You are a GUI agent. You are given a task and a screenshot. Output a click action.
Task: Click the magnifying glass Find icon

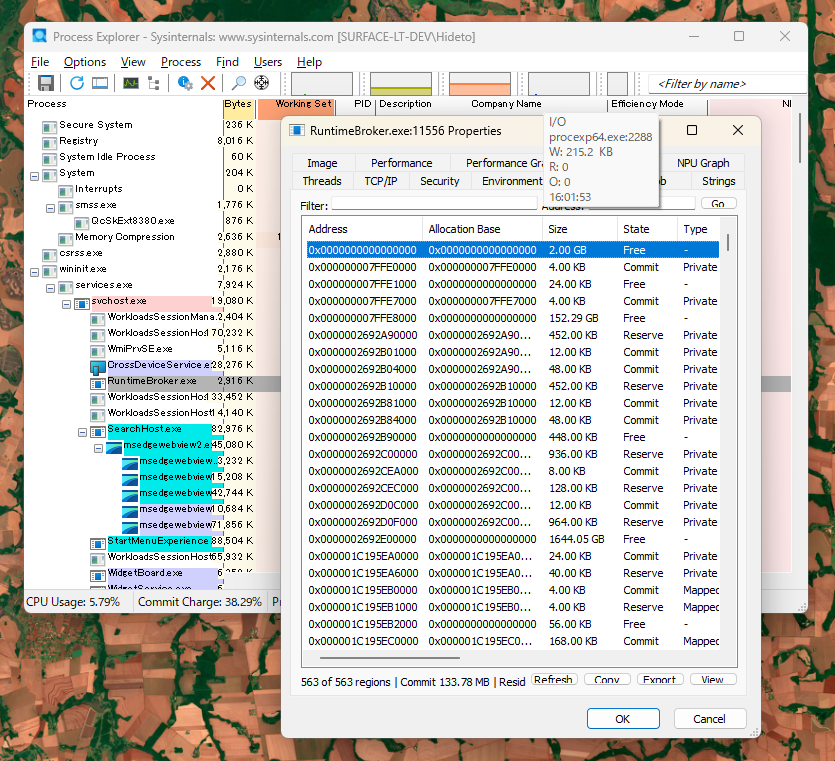coord(238,83)
